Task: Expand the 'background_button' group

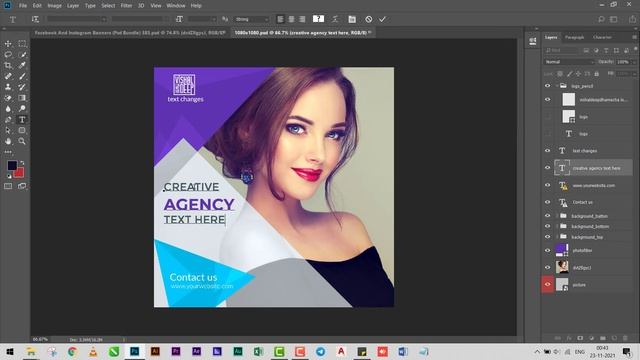Action: pos(557,216)
